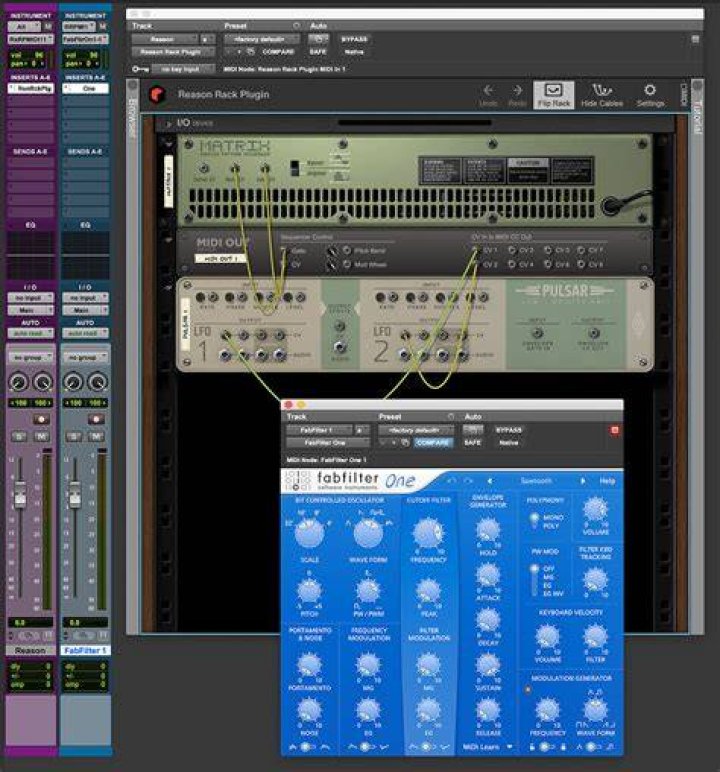Open no key input dropdown
This screenshot has height=772, width=720.
pos(183,69)
